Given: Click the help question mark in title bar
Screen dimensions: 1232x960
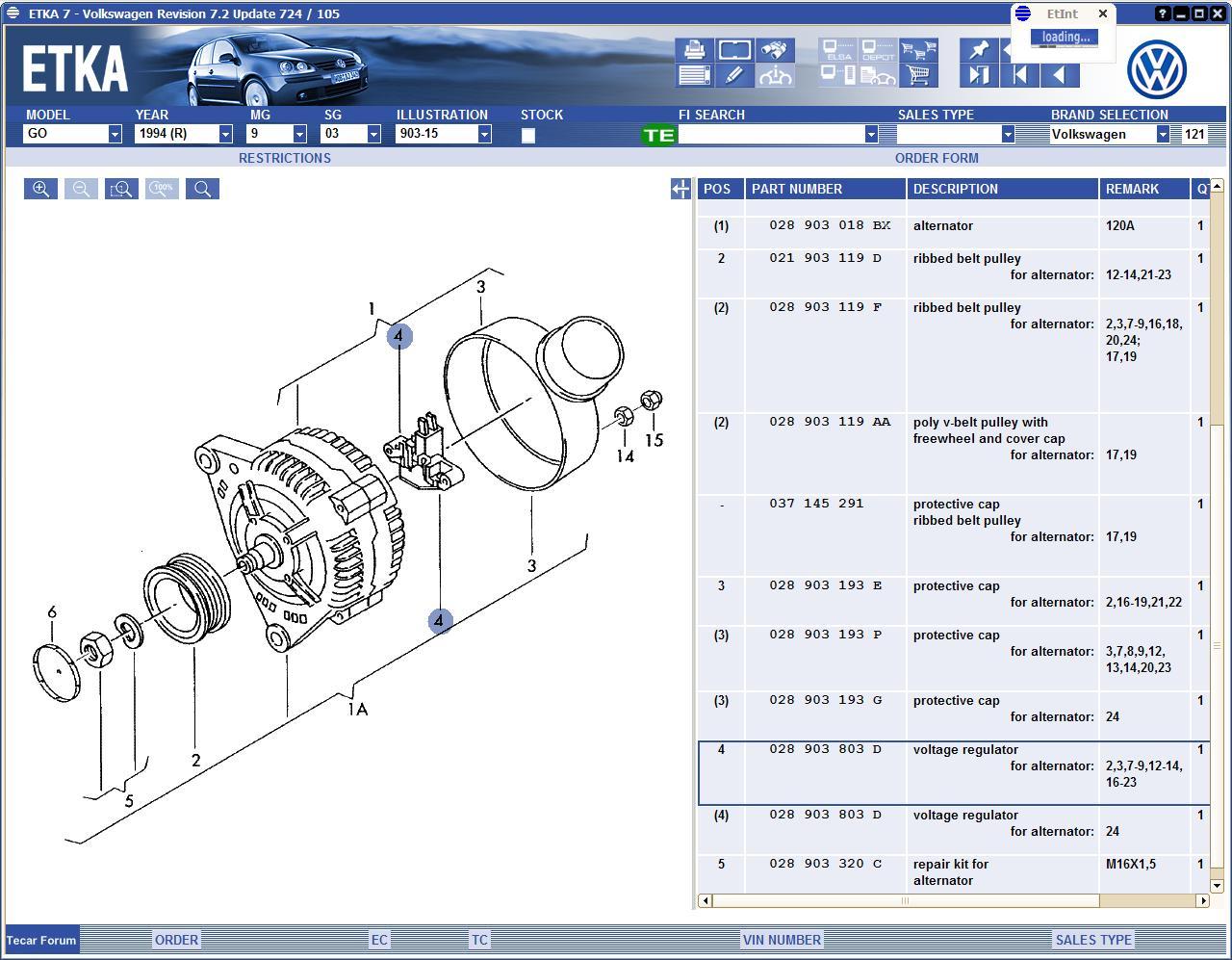Looking at the screenshot, I should tap(1164, 13).
